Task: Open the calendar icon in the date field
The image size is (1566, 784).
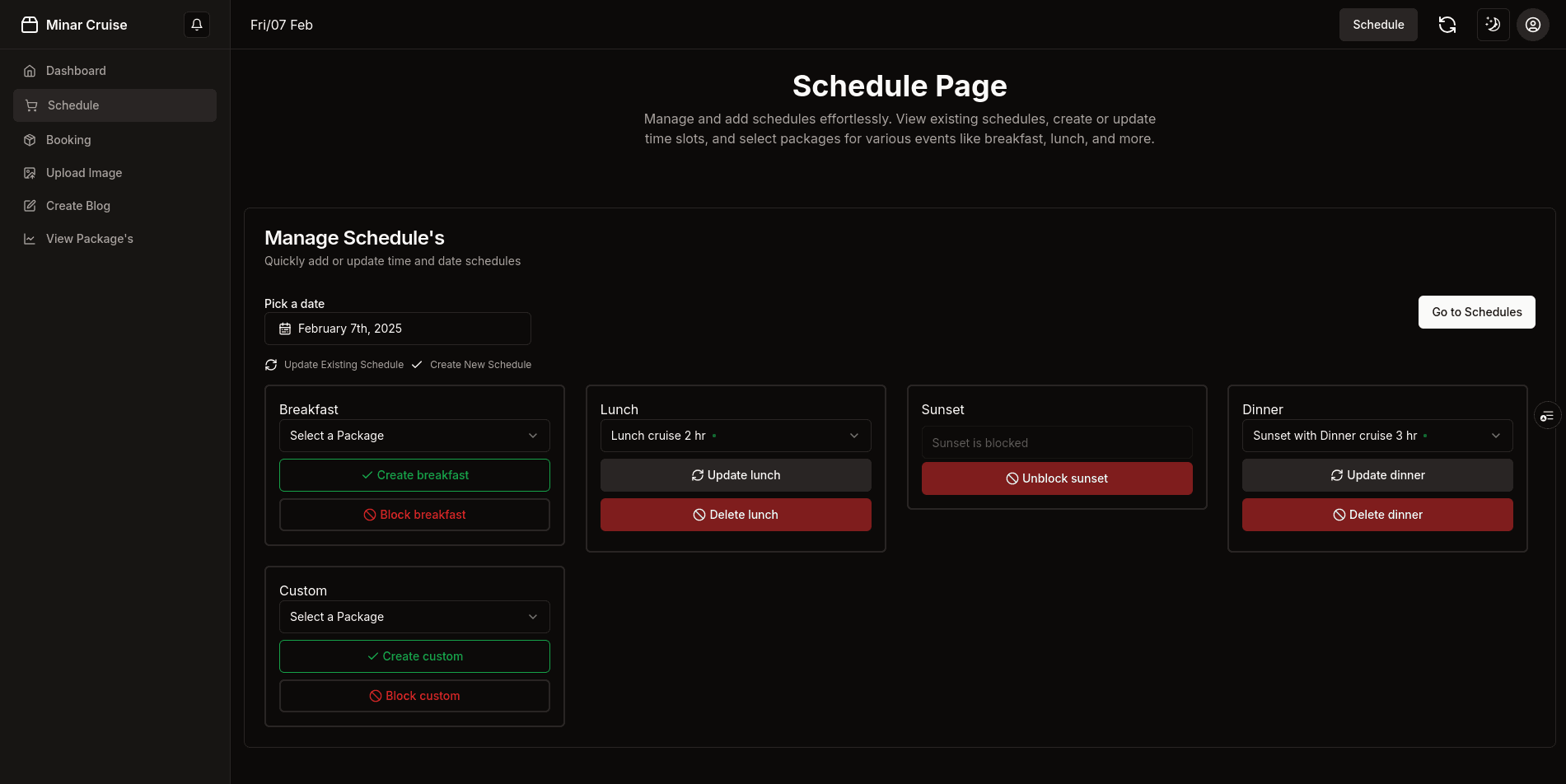Action: click(x=284, y=328)
